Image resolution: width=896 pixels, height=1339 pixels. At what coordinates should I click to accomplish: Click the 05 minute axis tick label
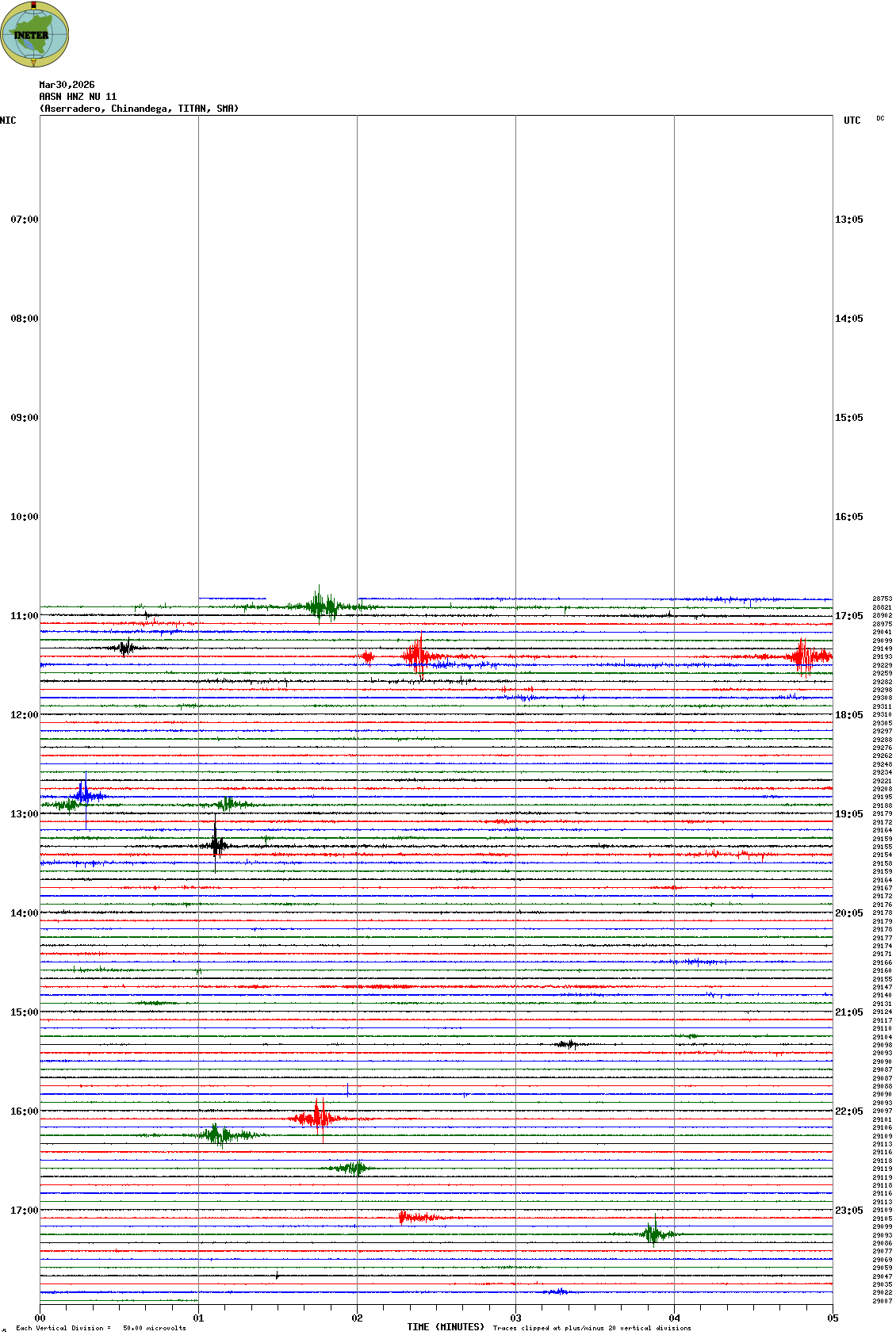pos(833,1318)
